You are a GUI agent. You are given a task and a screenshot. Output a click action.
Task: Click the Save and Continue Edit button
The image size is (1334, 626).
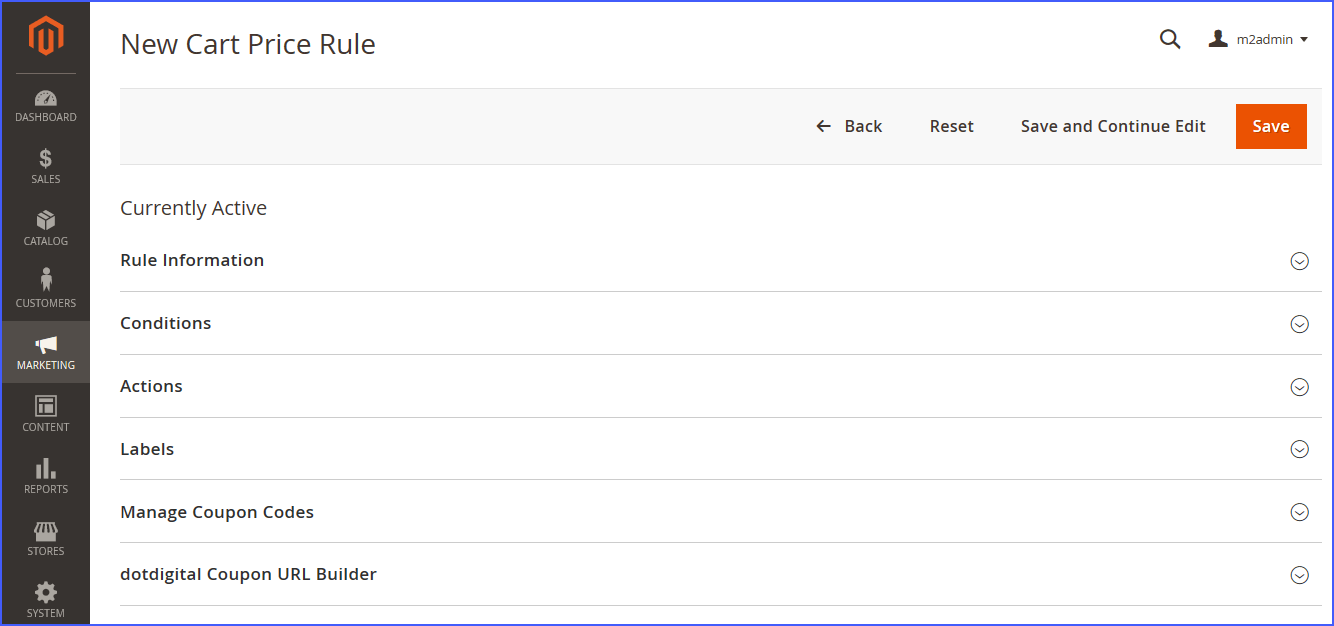pyautogui.click(x=1113, y=126)
